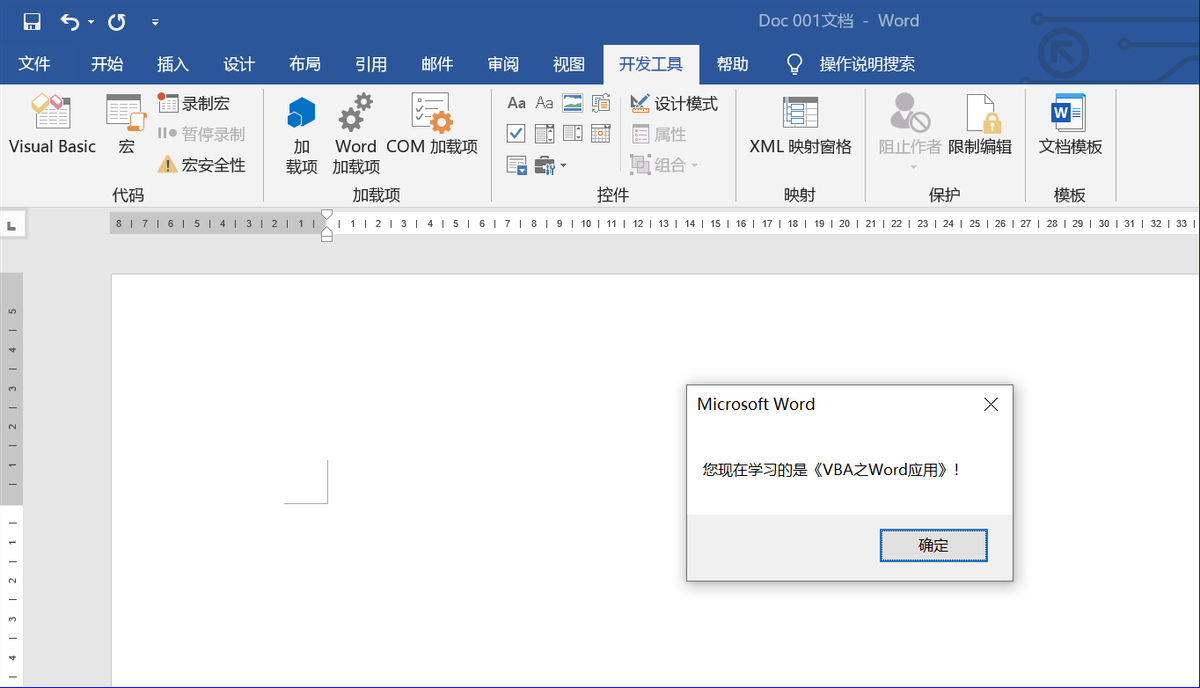Open 宏安全性 macro security settings
Screen dimensions: 1200x688
click(x=201, y=165)
